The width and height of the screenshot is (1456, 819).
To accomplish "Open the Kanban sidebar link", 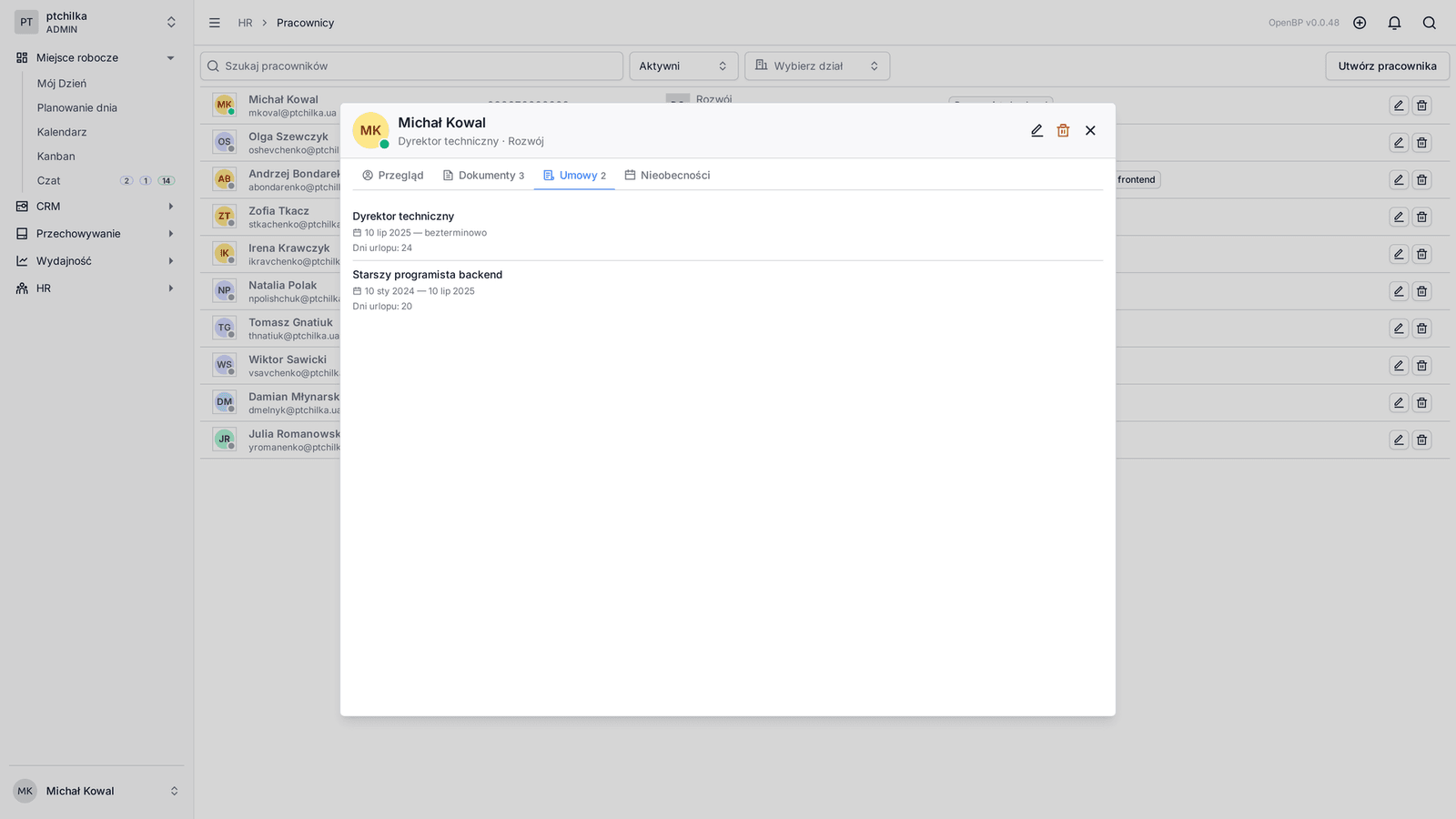I will pos(56,157).
